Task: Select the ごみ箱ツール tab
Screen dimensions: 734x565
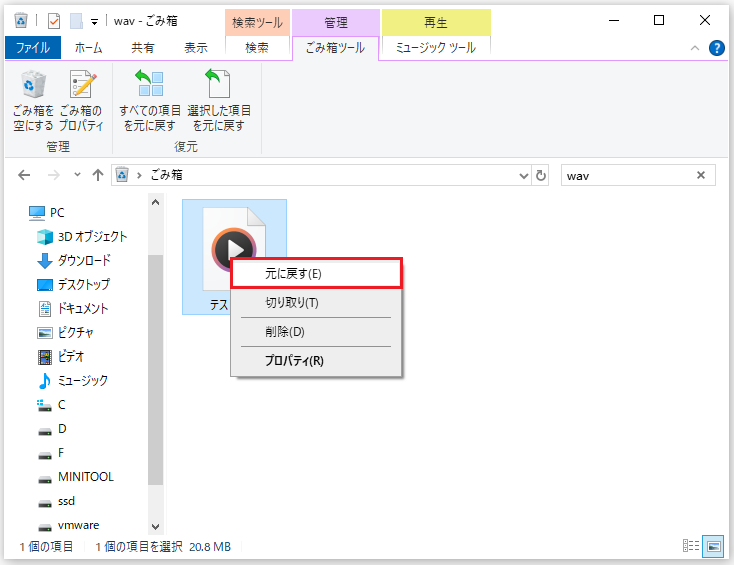Action: click(335, 48)
